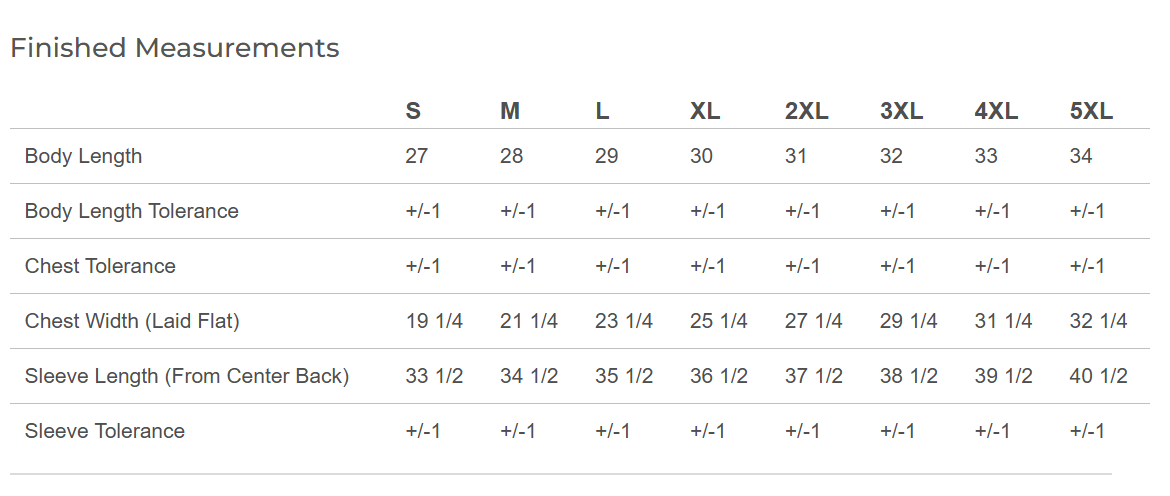Click the Sleeve Tolerance row label
Image resolution: width=1170 pixels, height=496 pixels.
(105, 431)
